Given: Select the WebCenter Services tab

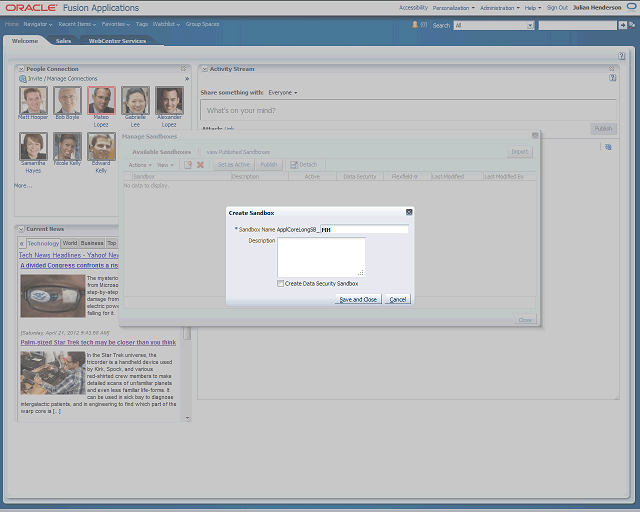Looking at the screenshot, I should click(117, 41).
